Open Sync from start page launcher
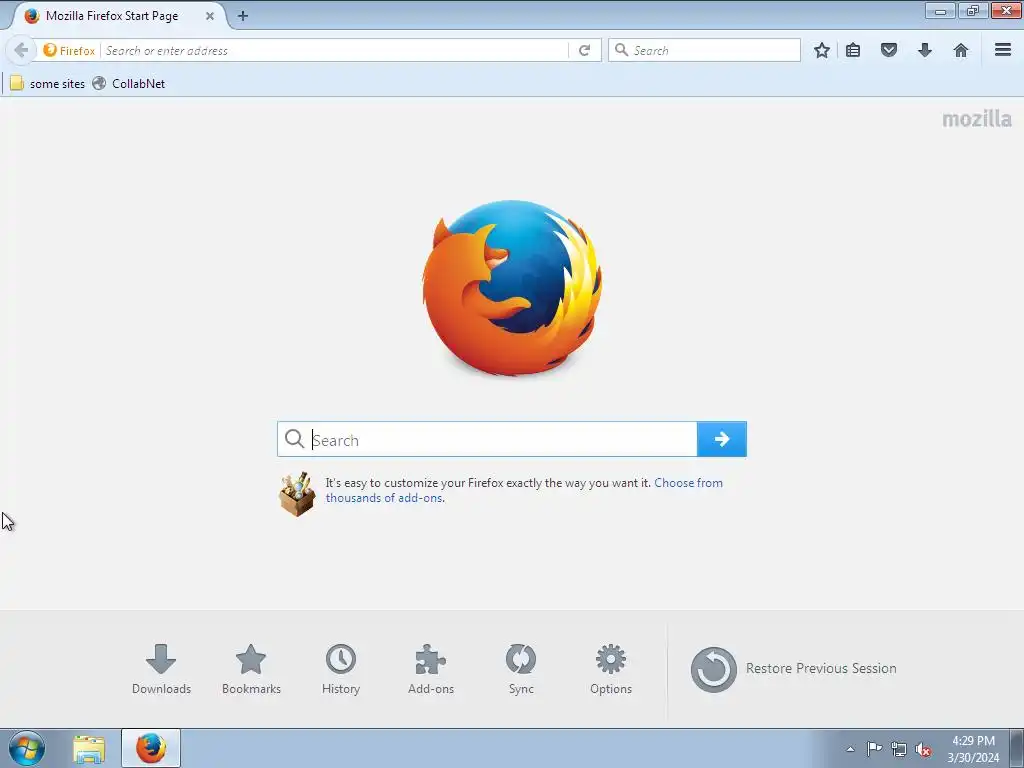The image size is (1024, 768). click(521, 669)
